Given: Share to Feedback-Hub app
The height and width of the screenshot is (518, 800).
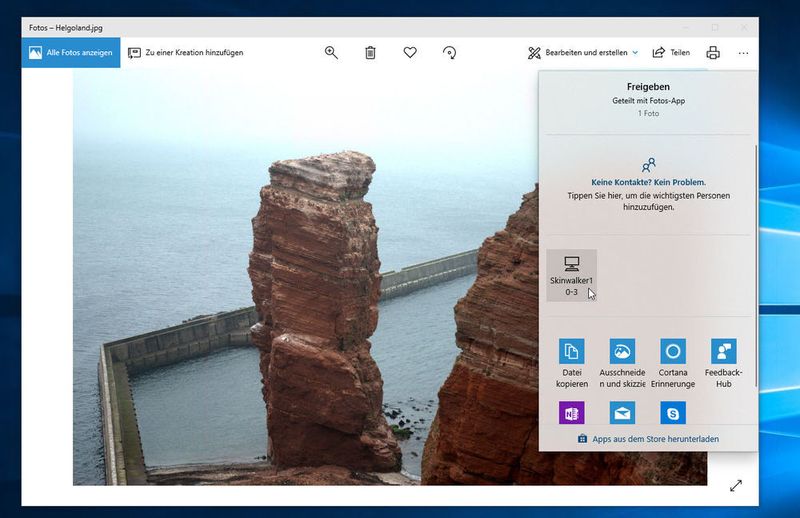Looking at the screenshot, I should pyautogui.click(x=723, y=363).
